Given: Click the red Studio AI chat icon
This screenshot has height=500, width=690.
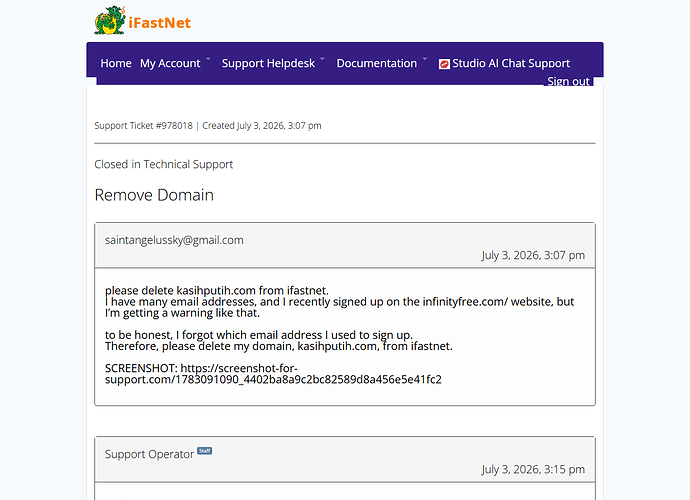Looking at the screenshot, I should 444,64.
